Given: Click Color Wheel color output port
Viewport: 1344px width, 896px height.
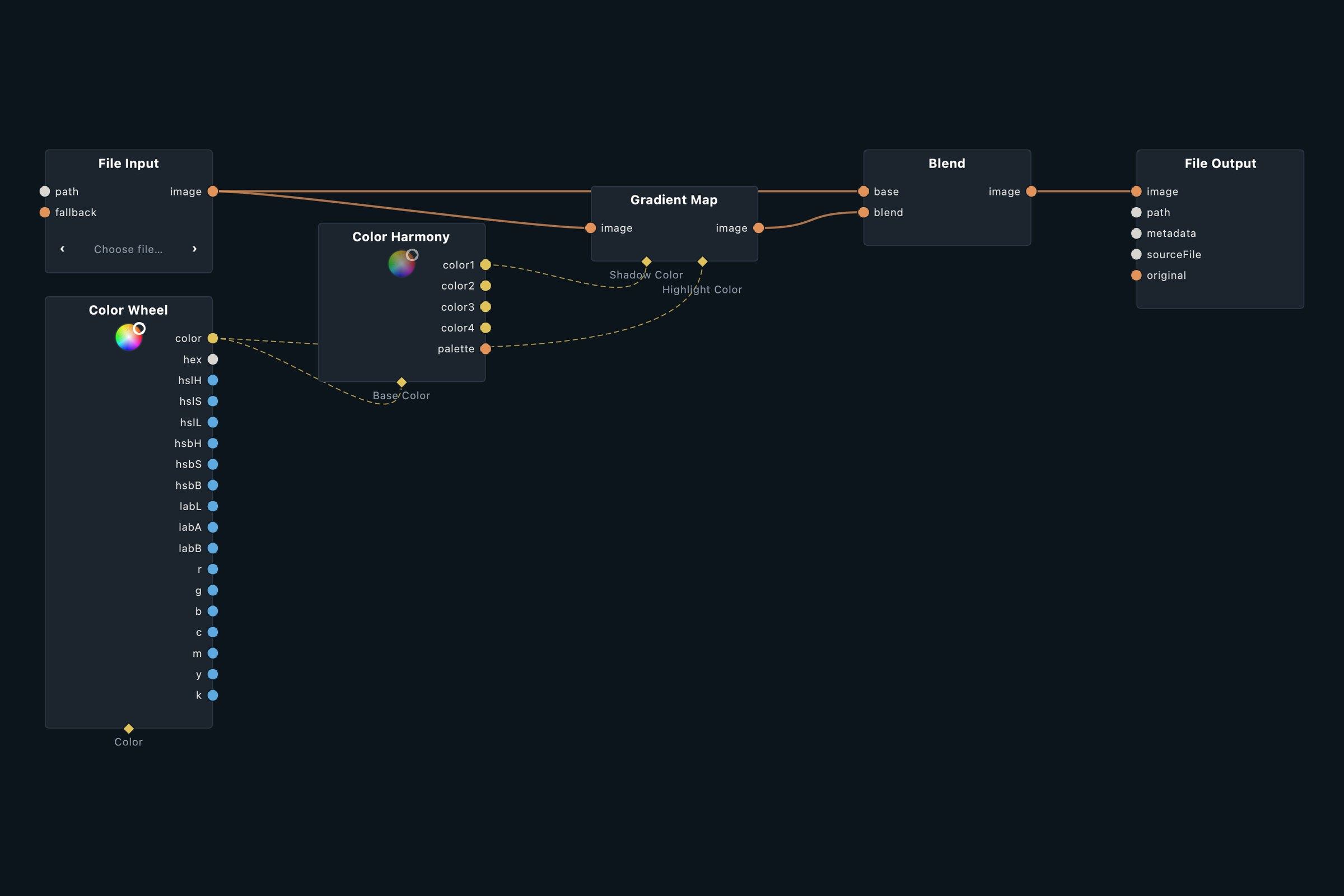Looking at the screenshot, I should pyautogui.click(x=213, y=338).
